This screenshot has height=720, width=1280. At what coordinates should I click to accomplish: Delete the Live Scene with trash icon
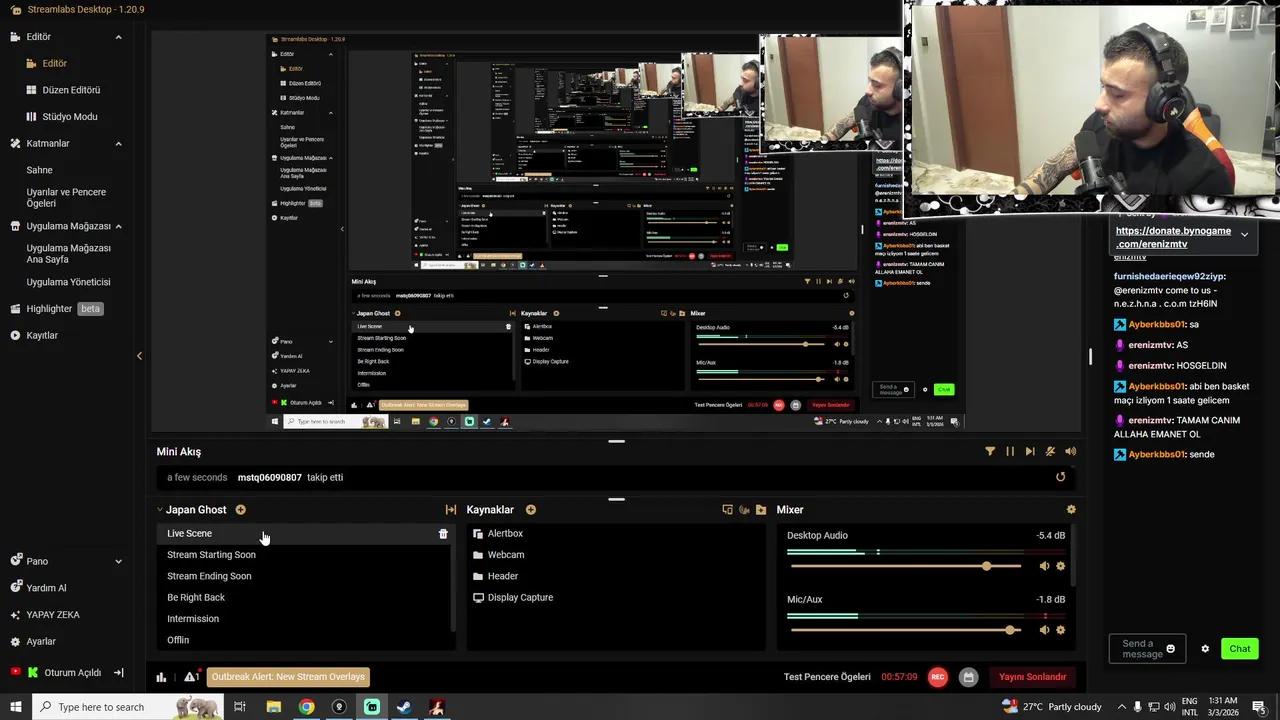point(443,534)
